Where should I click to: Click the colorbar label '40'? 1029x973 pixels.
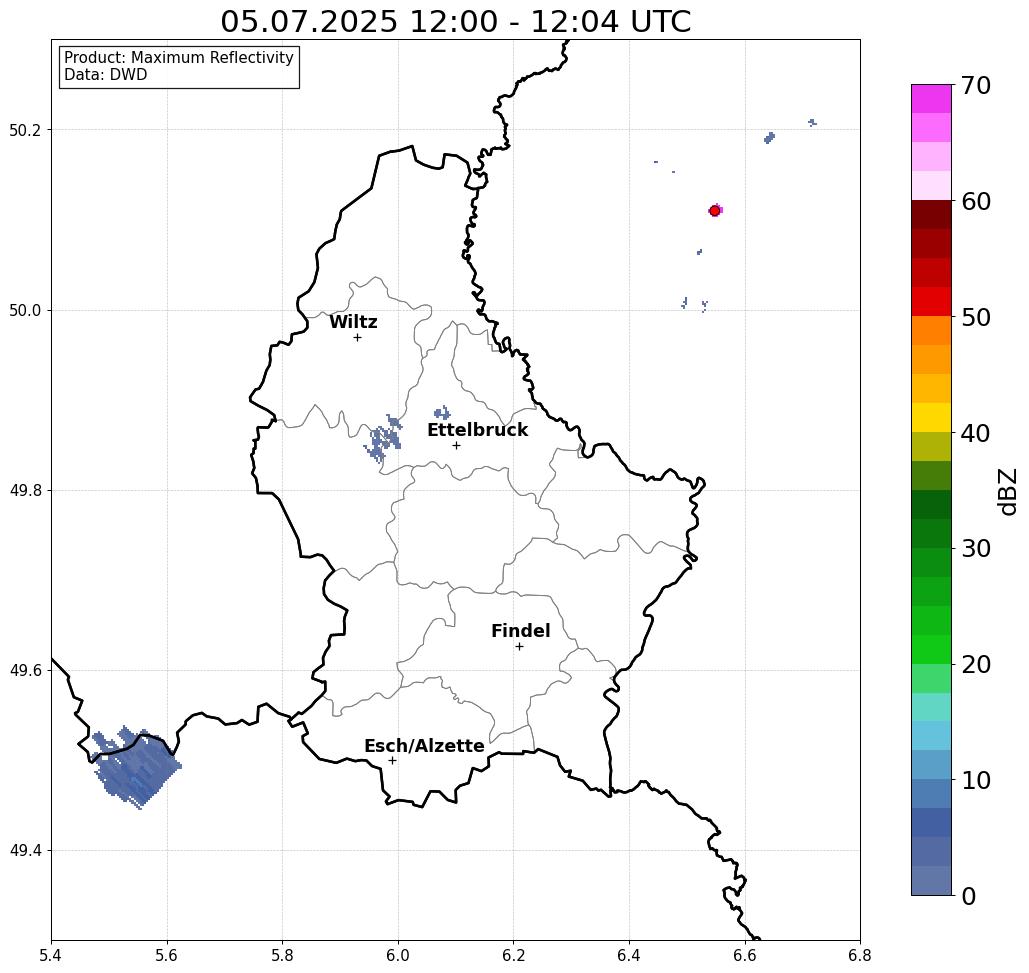975,433
